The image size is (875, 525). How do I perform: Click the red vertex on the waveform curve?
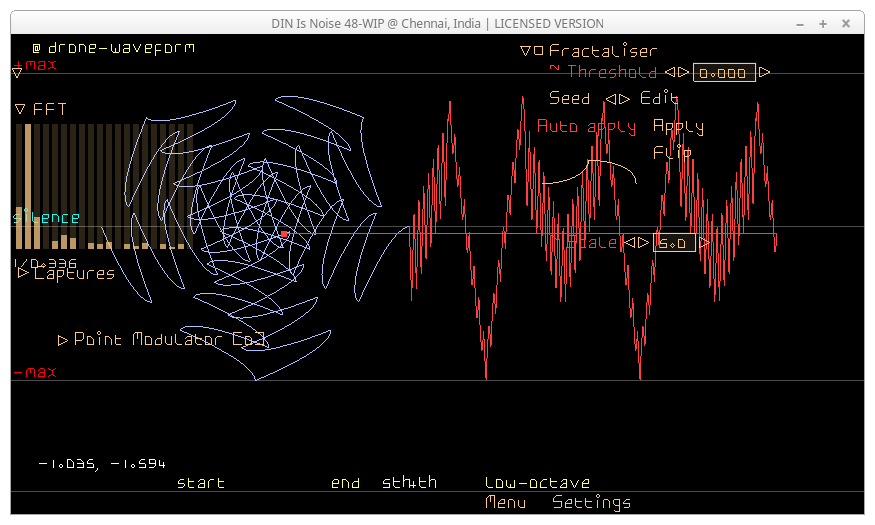click(x=285, y=234)
